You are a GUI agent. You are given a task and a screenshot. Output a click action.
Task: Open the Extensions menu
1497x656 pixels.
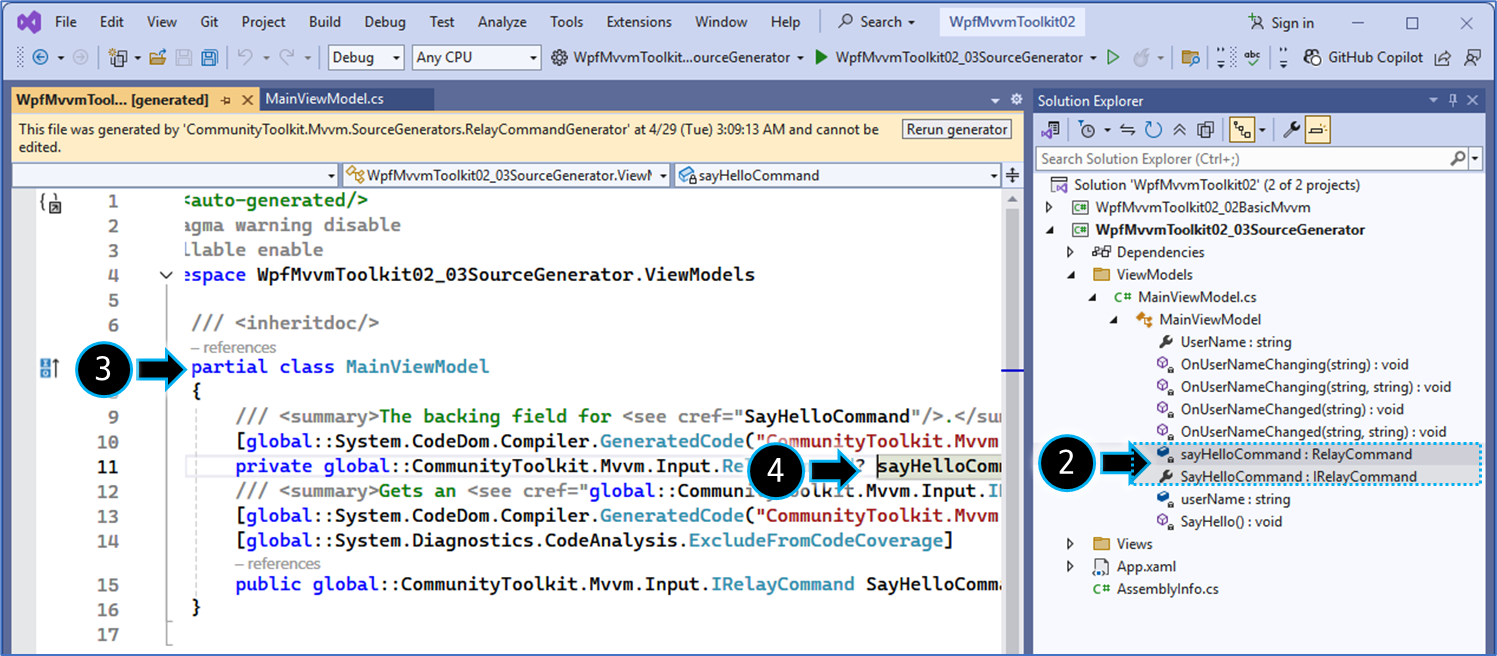click(x=639, y=22)
